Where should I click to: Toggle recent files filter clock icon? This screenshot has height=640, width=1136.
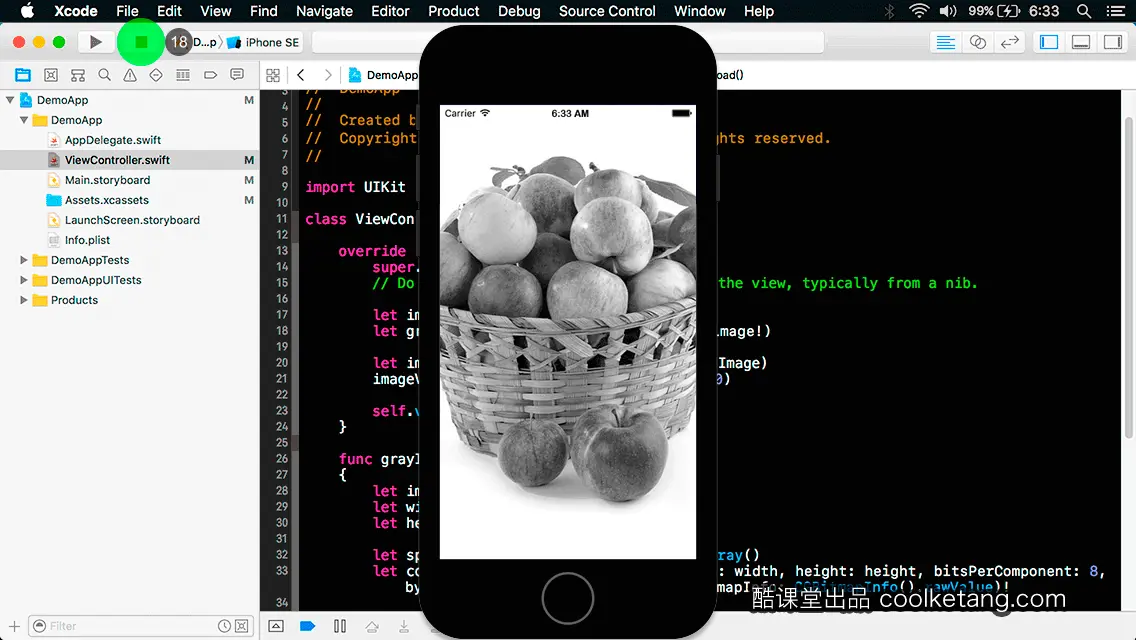click(225, 626)
